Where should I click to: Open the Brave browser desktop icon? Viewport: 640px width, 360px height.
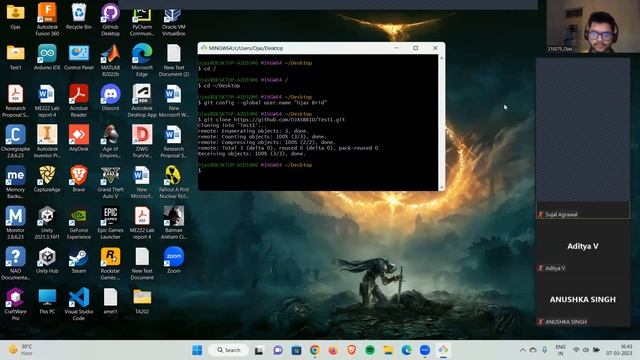(79, 178)
